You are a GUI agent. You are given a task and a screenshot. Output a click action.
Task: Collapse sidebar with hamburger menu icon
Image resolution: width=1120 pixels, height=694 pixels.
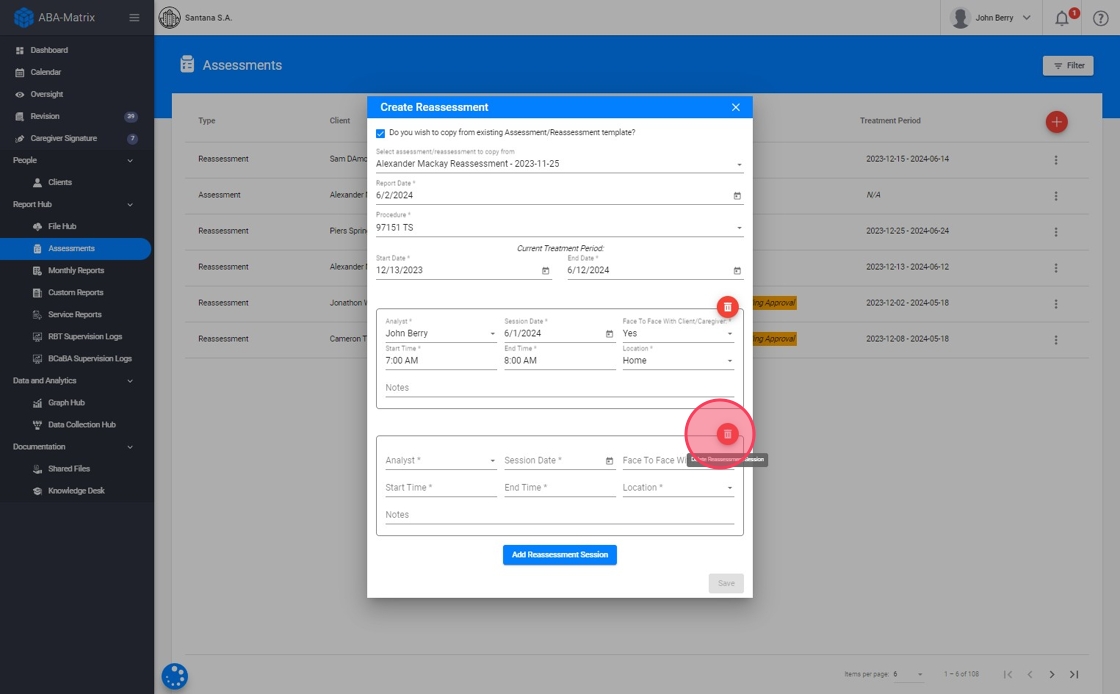point(134,17)
